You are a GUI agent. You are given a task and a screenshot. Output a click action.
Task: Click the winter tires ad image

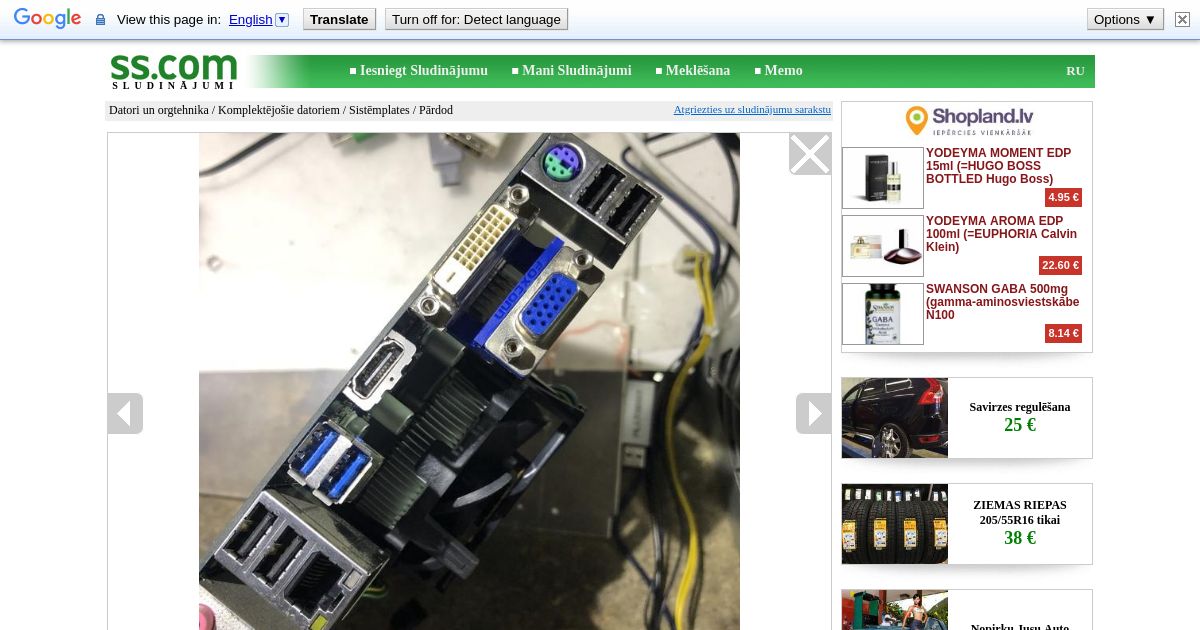coord(894,524)
